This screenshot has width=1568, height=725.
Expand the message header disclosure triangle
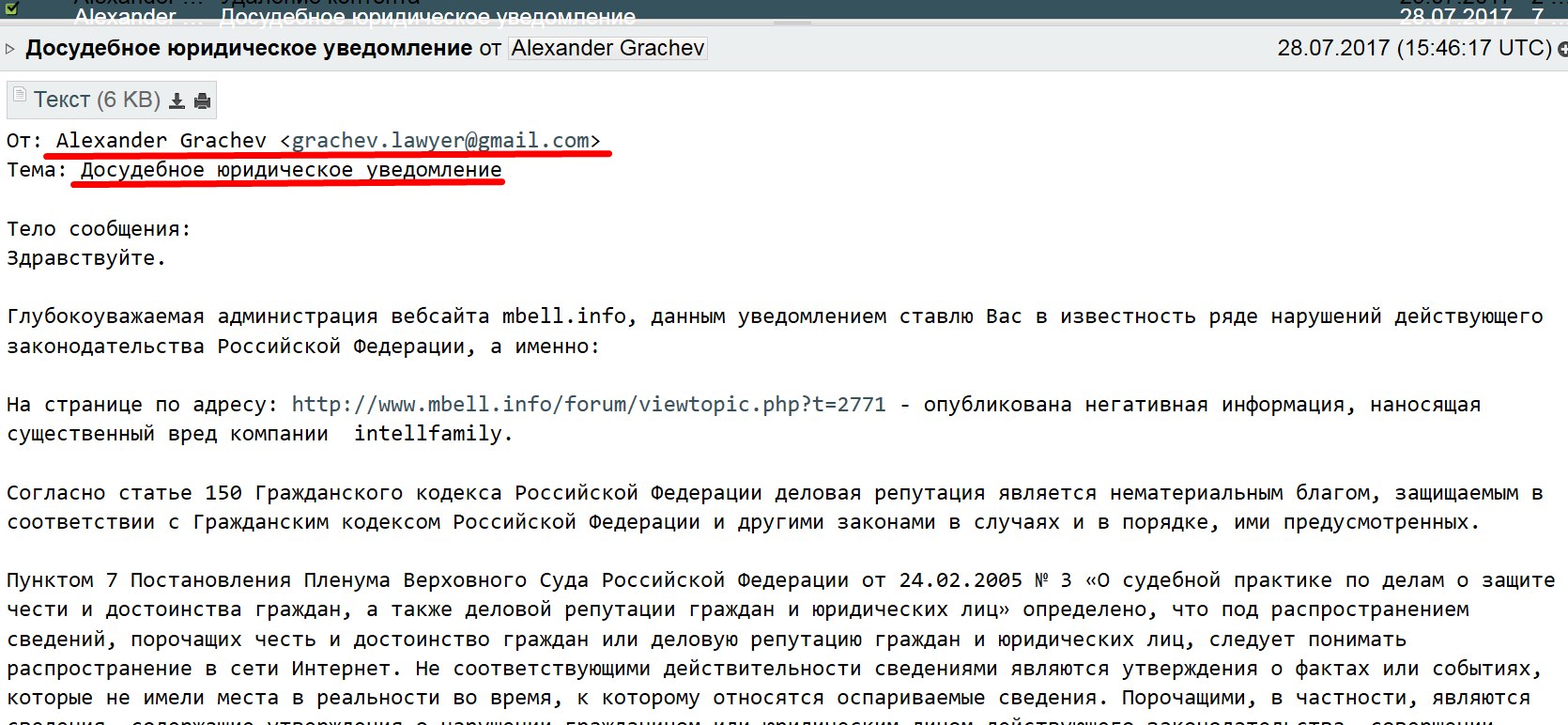(10, 48)
